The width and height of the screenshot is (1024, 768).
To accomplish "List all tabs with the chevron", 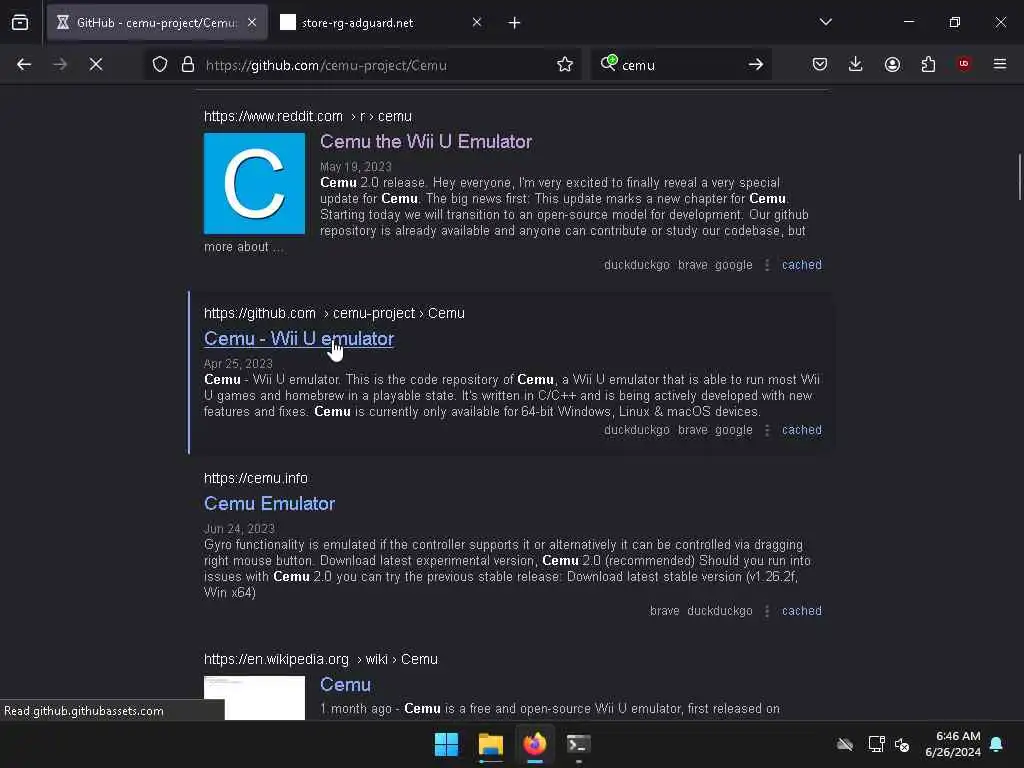I will point(825,22).
